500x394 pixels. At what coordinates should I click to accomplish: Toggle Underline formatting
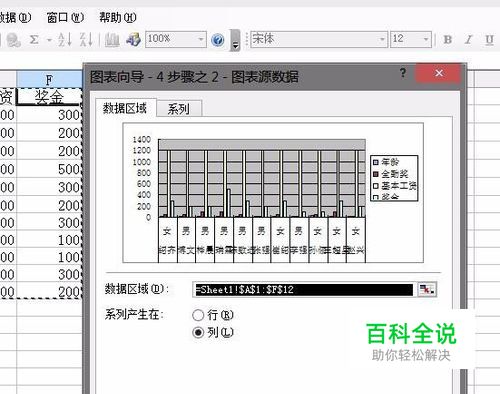[x=489, y=40]
